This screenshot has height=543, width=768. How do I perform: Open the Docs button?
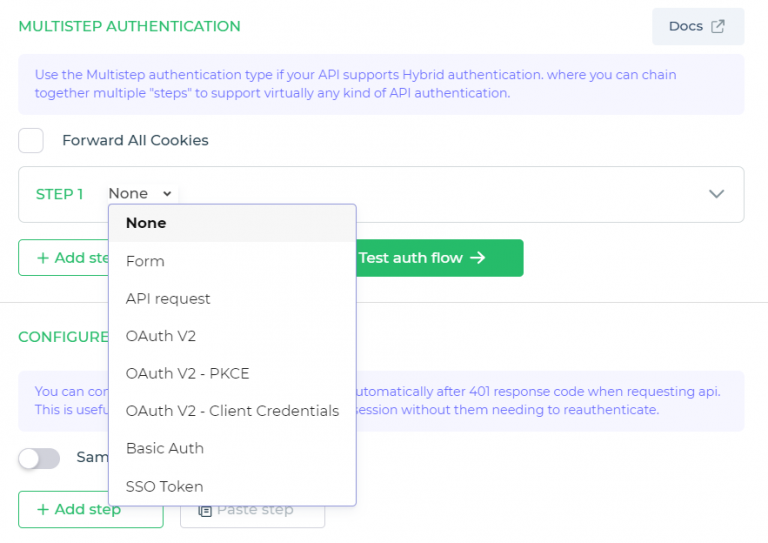[x=697, y=27]
